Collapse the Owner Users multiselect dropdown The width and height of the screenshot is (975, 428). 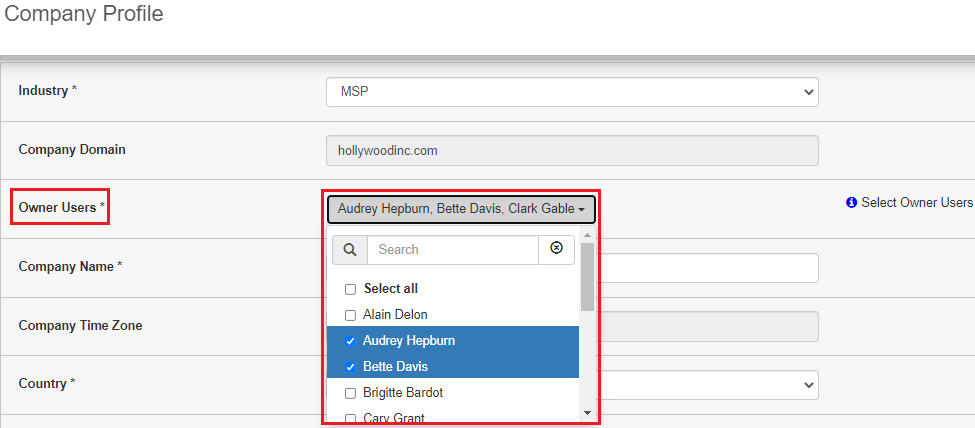pos(461,209)
